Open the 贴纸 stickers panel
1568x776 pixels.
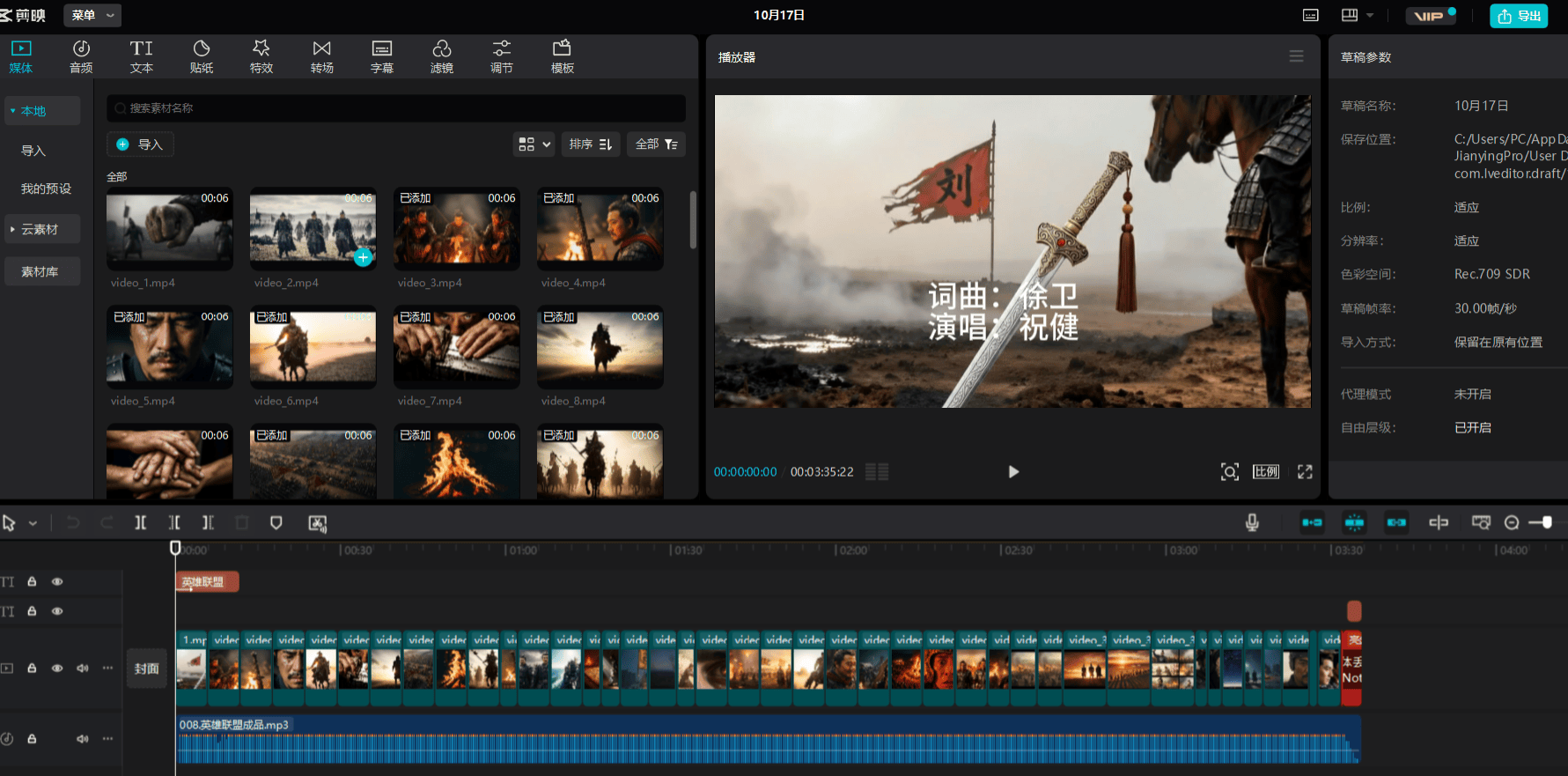[x=202, y=56]
